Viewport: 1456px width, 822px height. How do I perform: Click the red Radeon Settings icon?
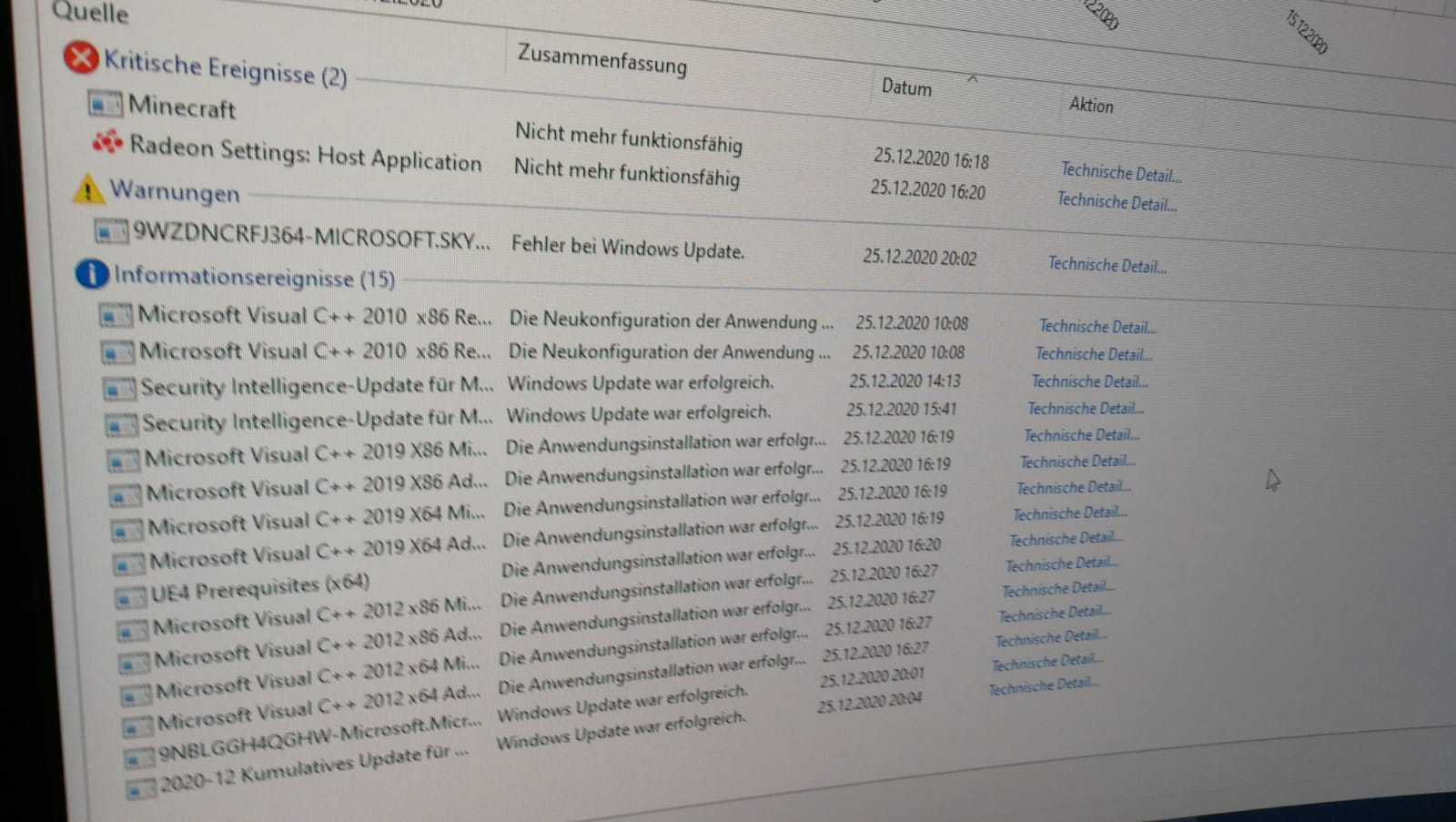(x=107, y=143)
